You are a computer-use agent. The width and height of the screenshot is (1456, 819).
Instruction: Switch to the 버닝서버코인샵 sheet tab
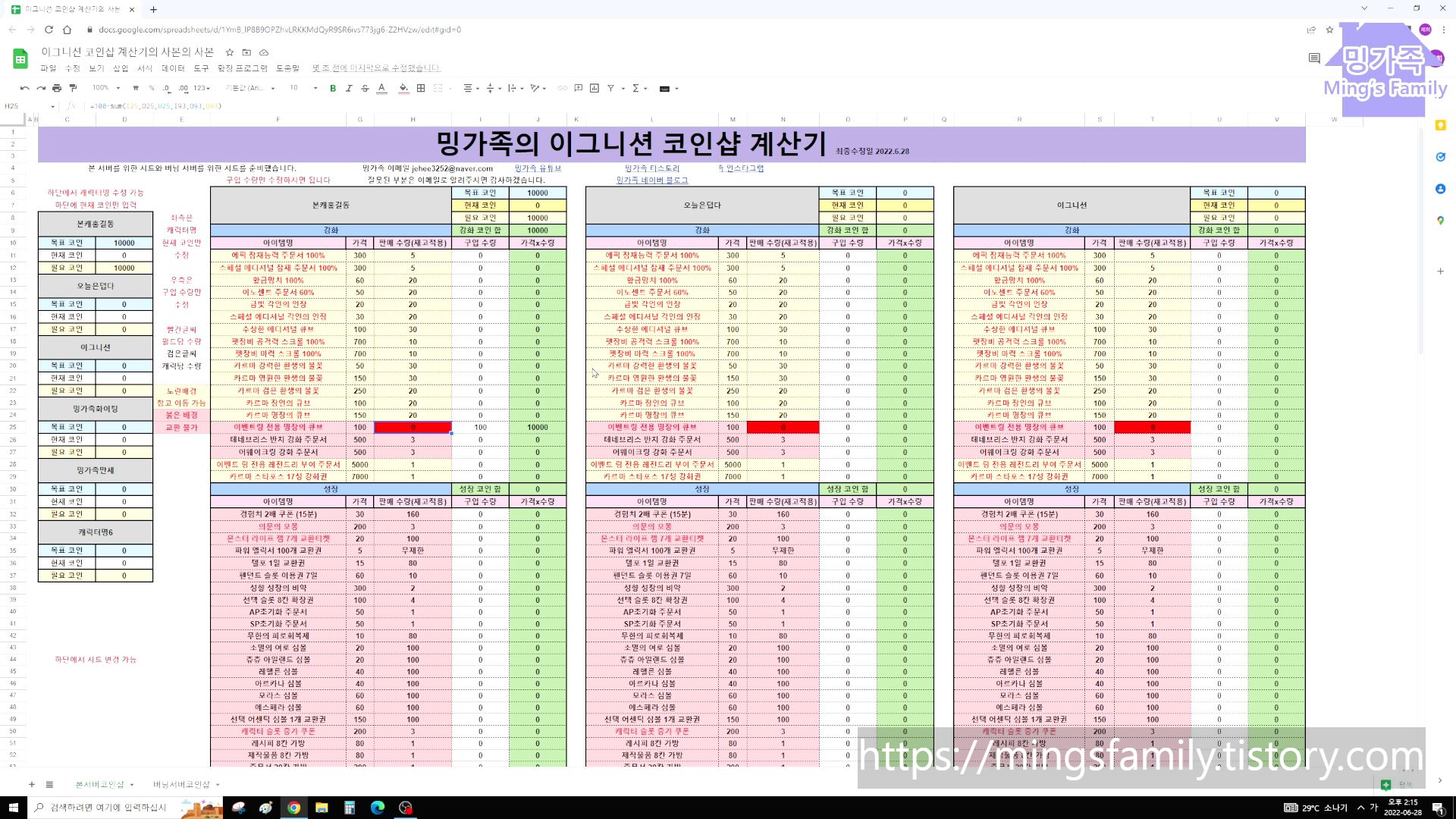click(x=181, y=784)
